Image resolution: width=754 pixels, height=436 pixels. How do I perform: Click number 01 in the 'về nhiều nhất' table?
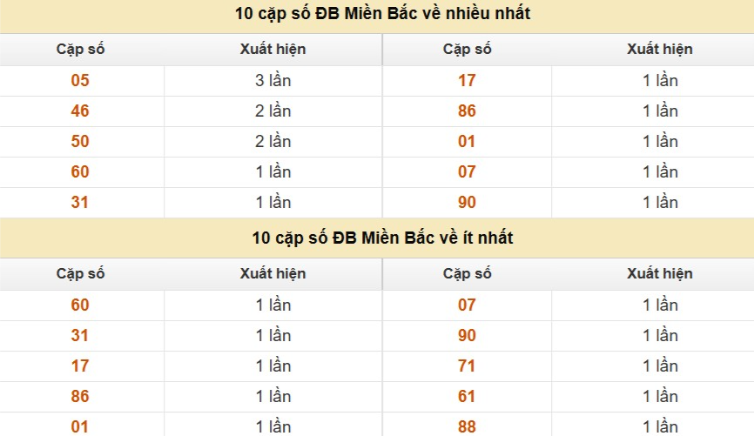click(467, 142)
